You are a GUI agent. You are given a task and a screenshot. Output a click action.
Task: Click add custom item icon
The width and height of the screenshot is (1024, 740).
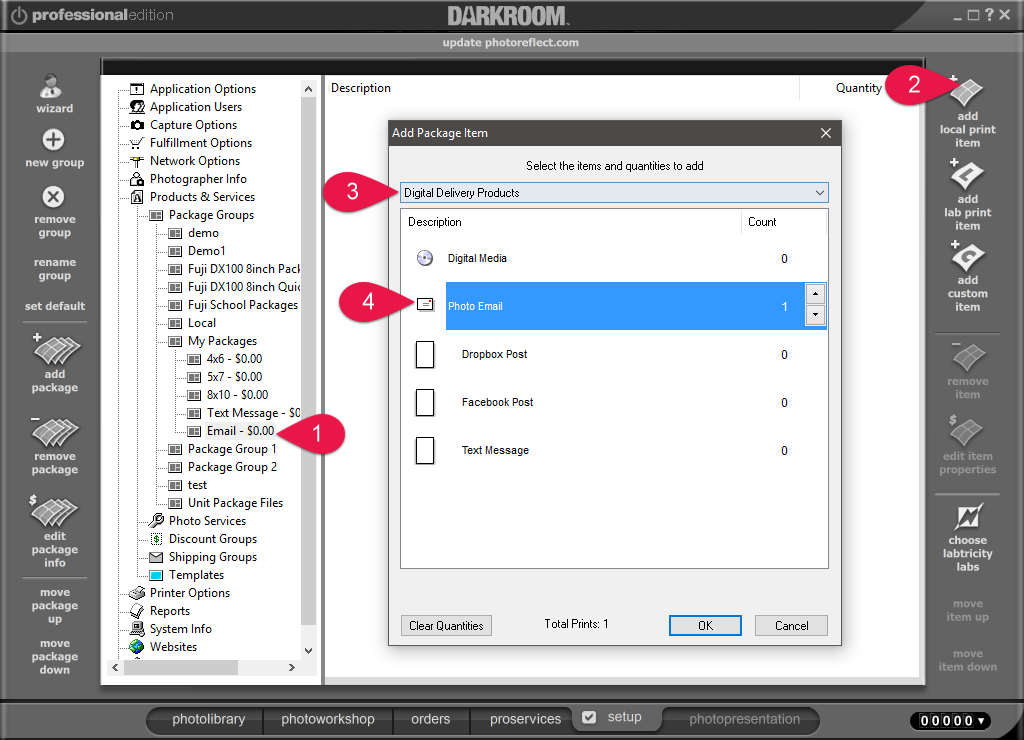click(967, 256)
